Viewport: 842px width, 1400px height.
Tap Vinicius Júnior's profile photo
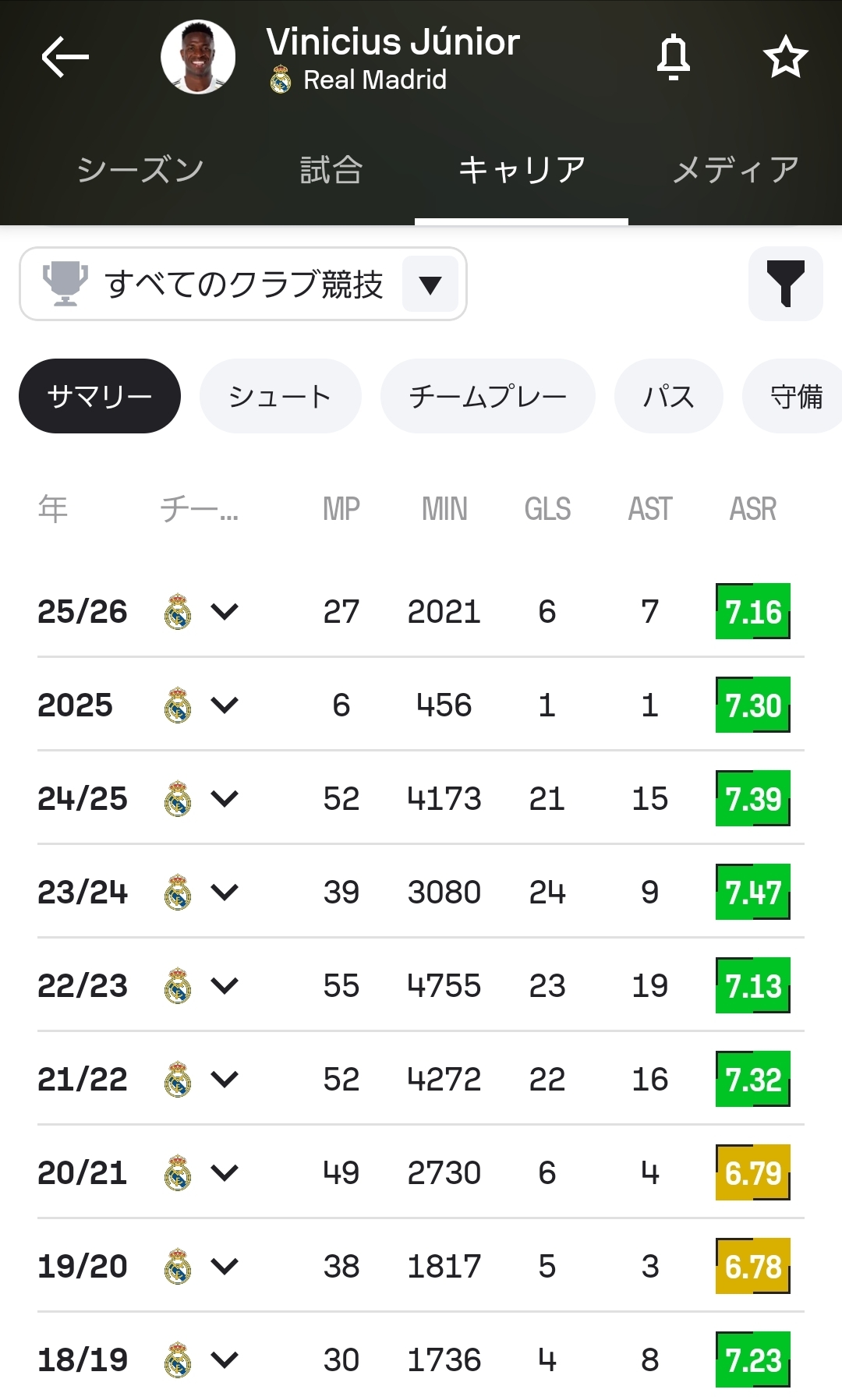198,57
